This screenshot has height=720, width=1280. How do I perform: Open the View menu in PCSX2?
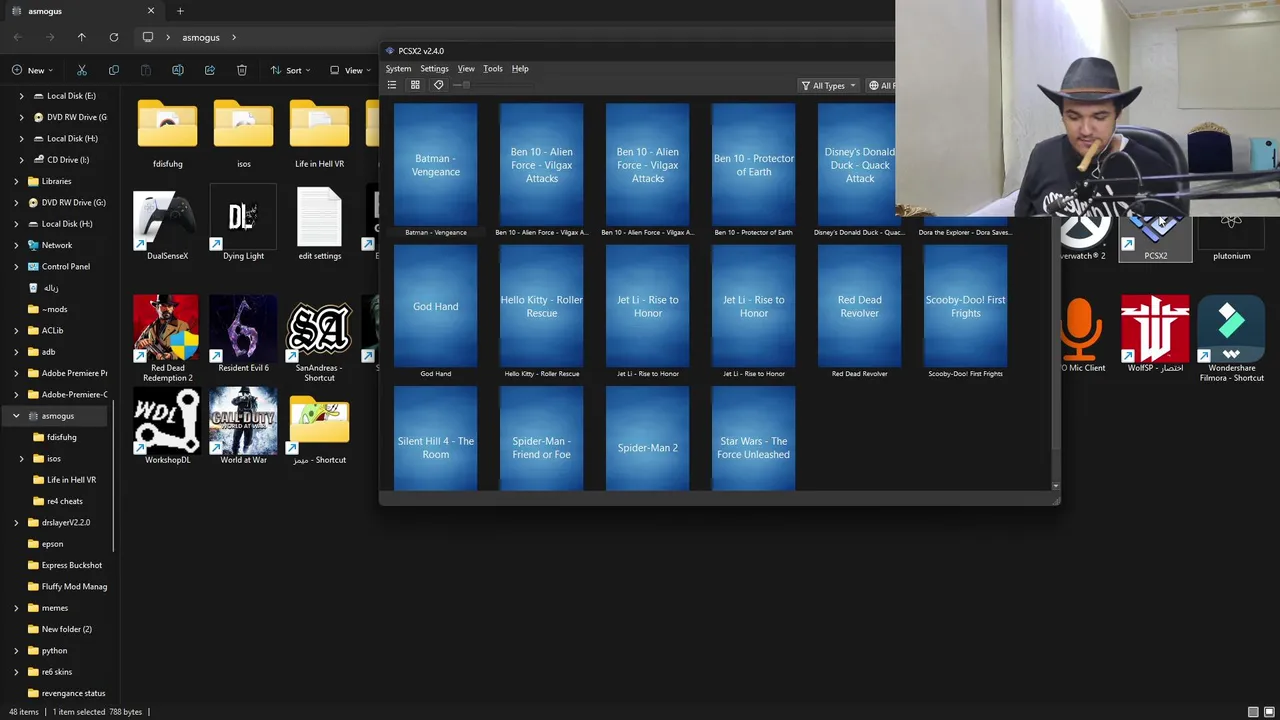pos(466,69)
